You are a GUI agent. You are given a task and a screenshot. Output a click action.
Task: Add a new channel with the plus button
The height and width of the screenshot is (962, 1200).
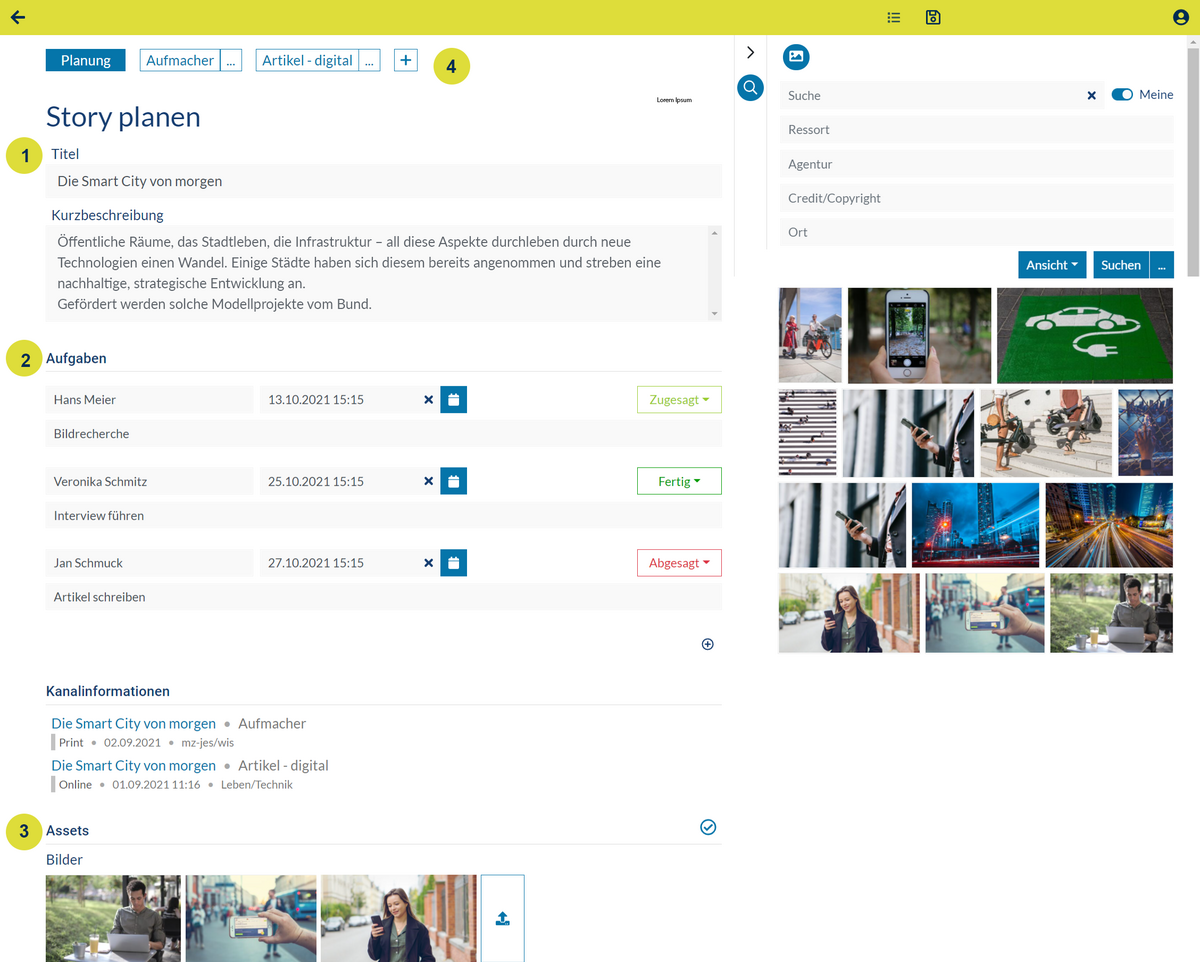point(405,60)
